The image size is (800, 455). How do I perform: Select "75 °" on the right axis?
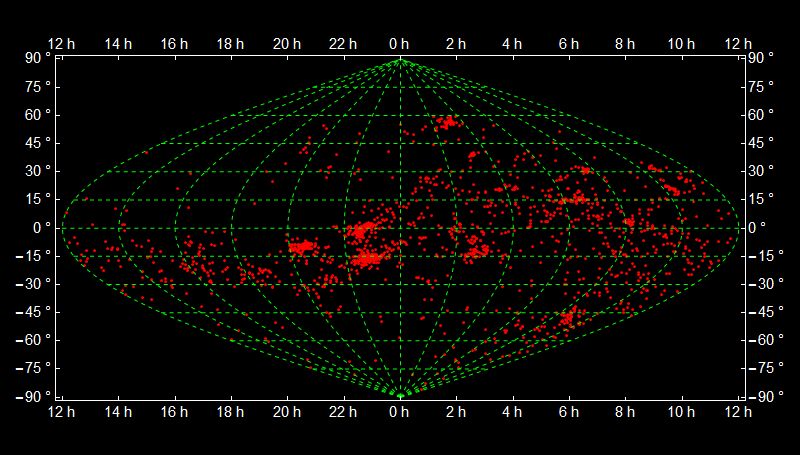click(x=761, y=87)
